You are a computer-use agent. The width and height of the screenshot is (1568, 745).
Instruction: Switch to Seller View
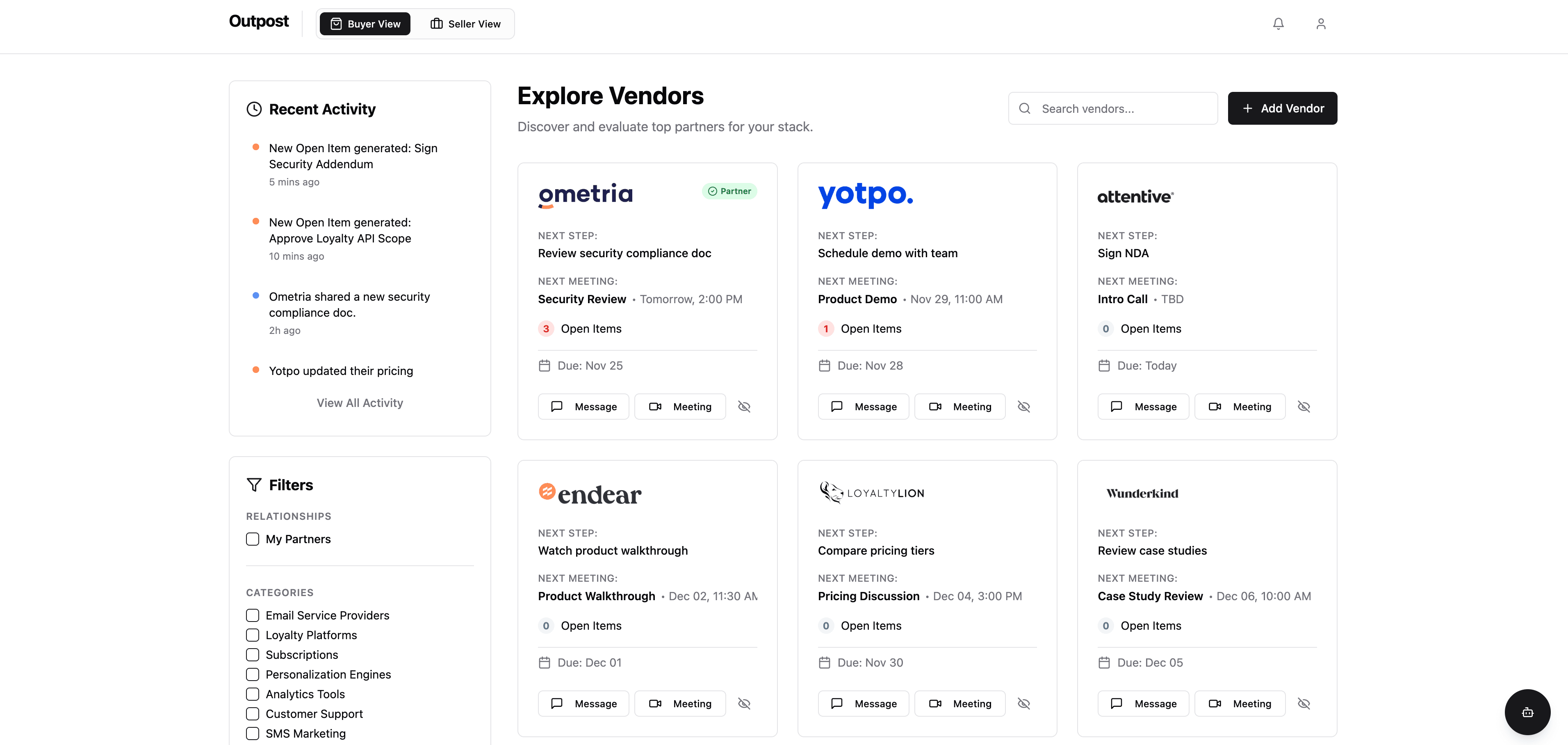point(465,24)
